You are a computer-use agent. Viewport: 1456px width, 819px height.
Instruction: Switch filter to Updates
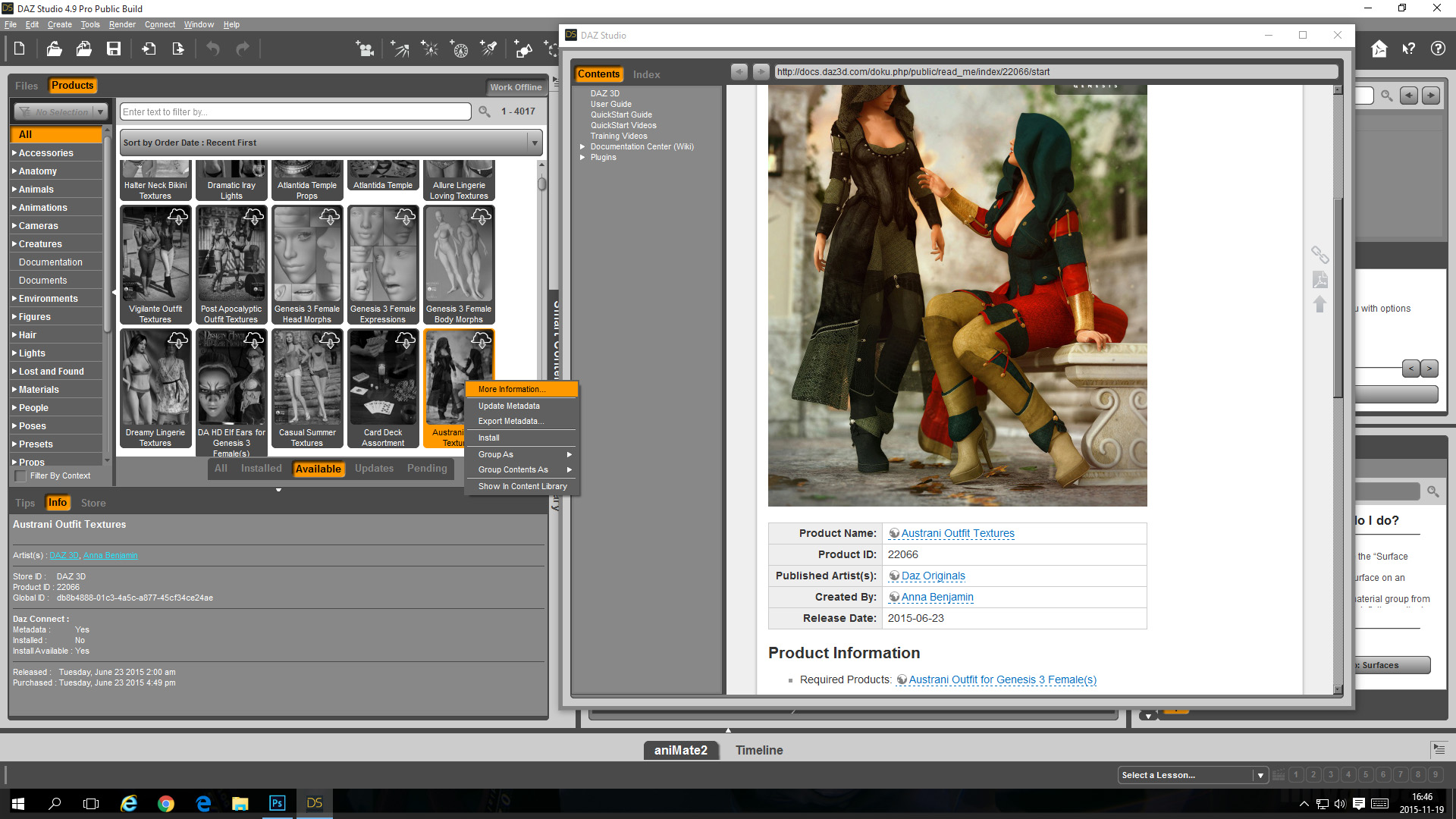tap(374, 469)
